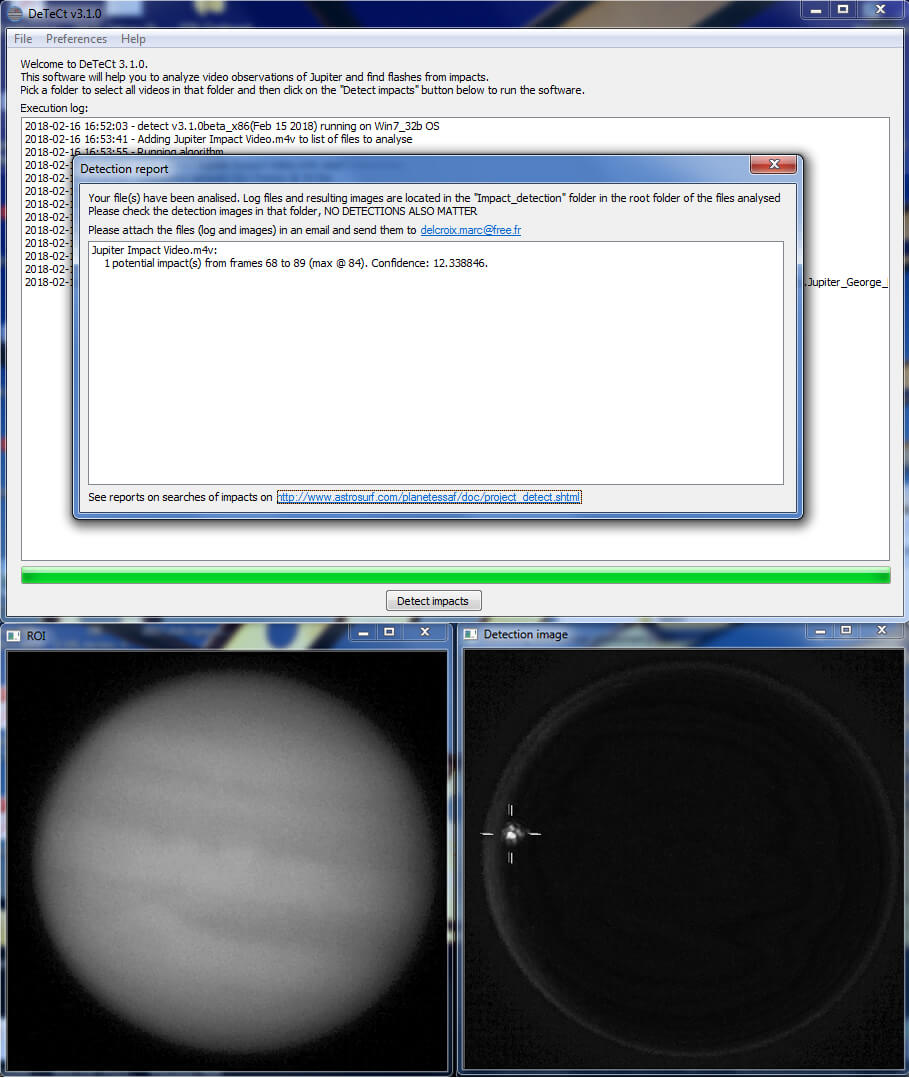Close the Detection report dialog
The image size is (909, 1078).
(x=773, y=166)
